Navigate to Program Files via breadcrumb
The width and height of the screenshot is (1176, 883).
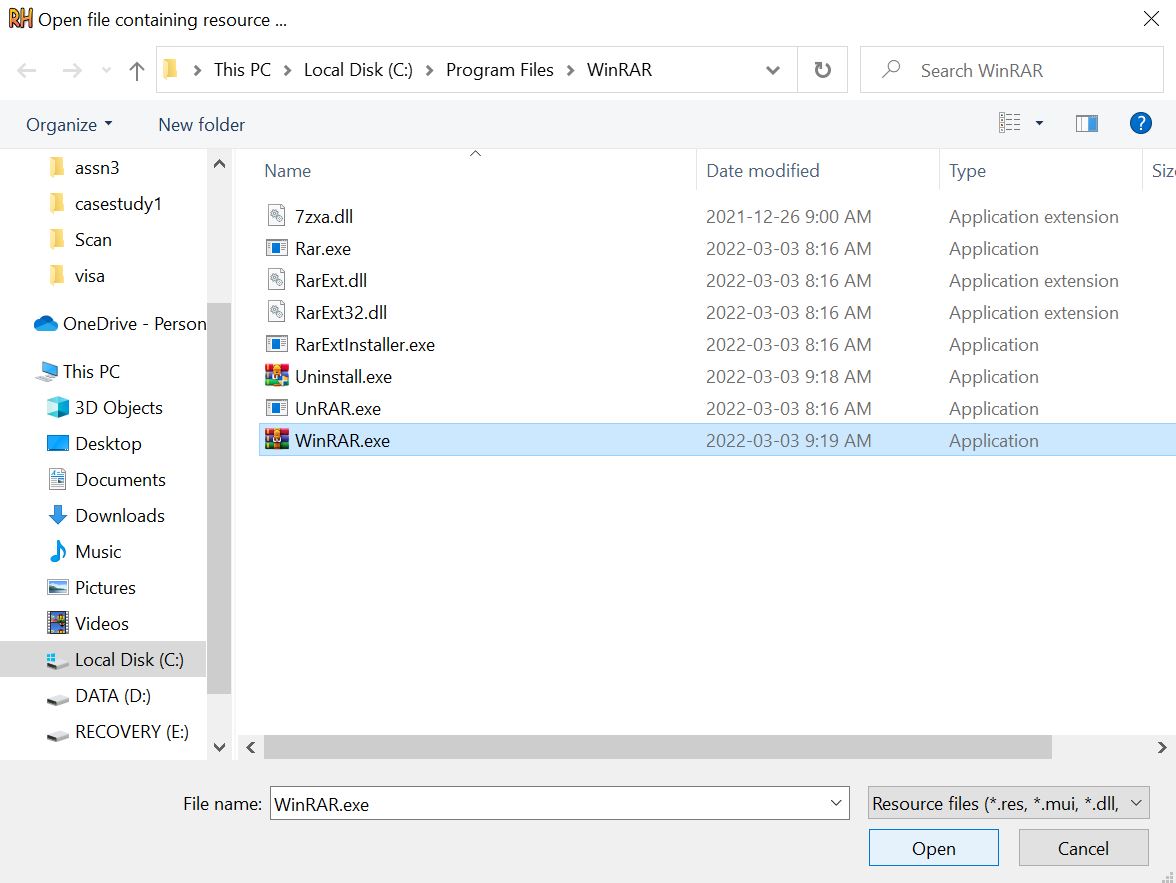[x=500, y=69]
